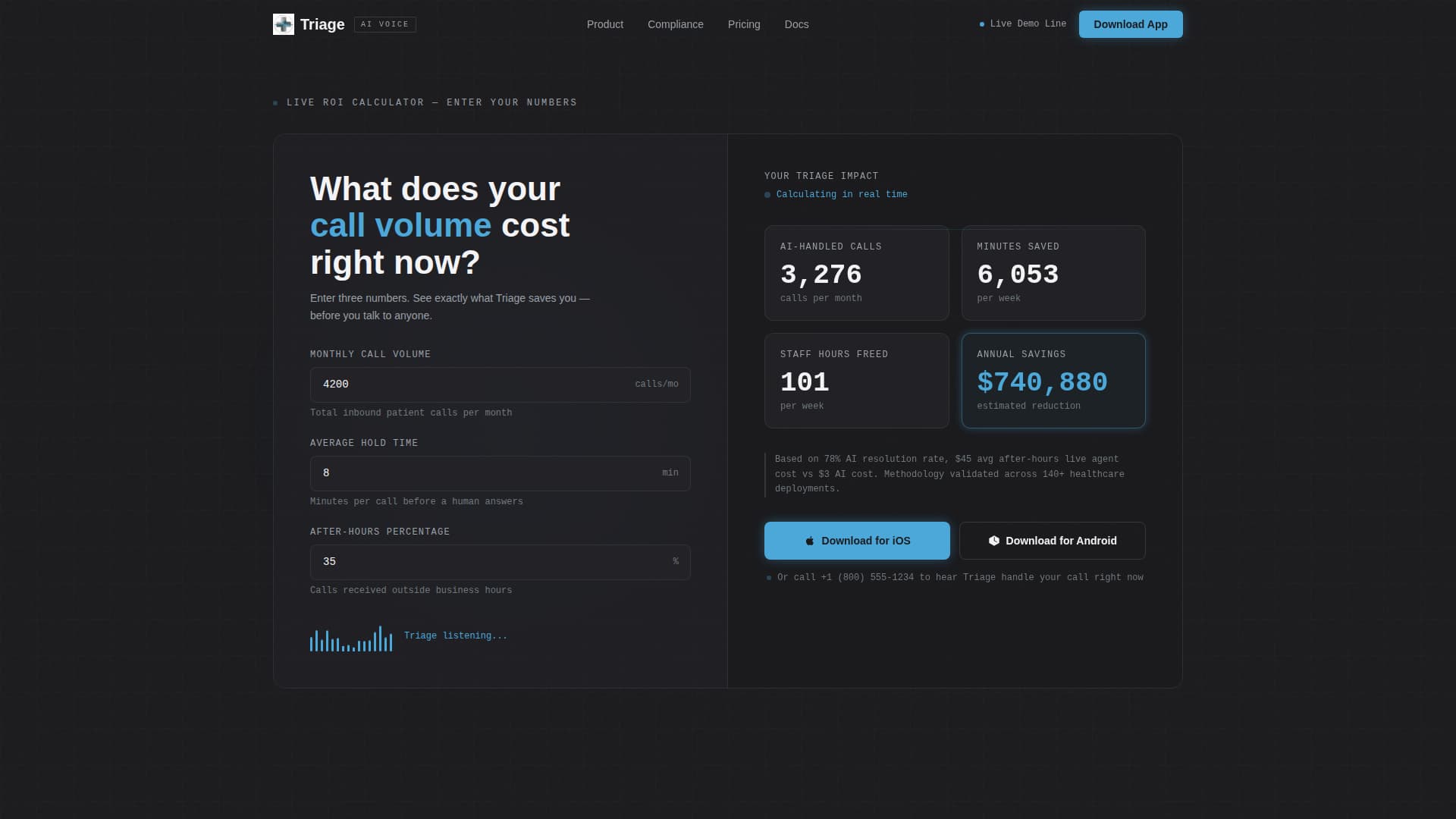The height and width of the screenshot is (819, 1456).
Task: Click "Total inbound patient calls per month" hint
Action: point(411,413)
